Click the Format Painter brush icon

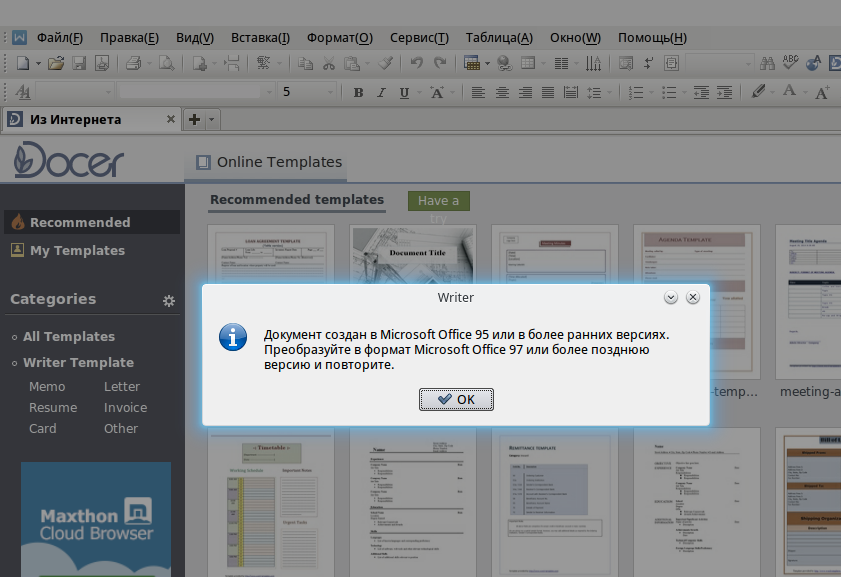pyautogui.click(x=386, y=63)
